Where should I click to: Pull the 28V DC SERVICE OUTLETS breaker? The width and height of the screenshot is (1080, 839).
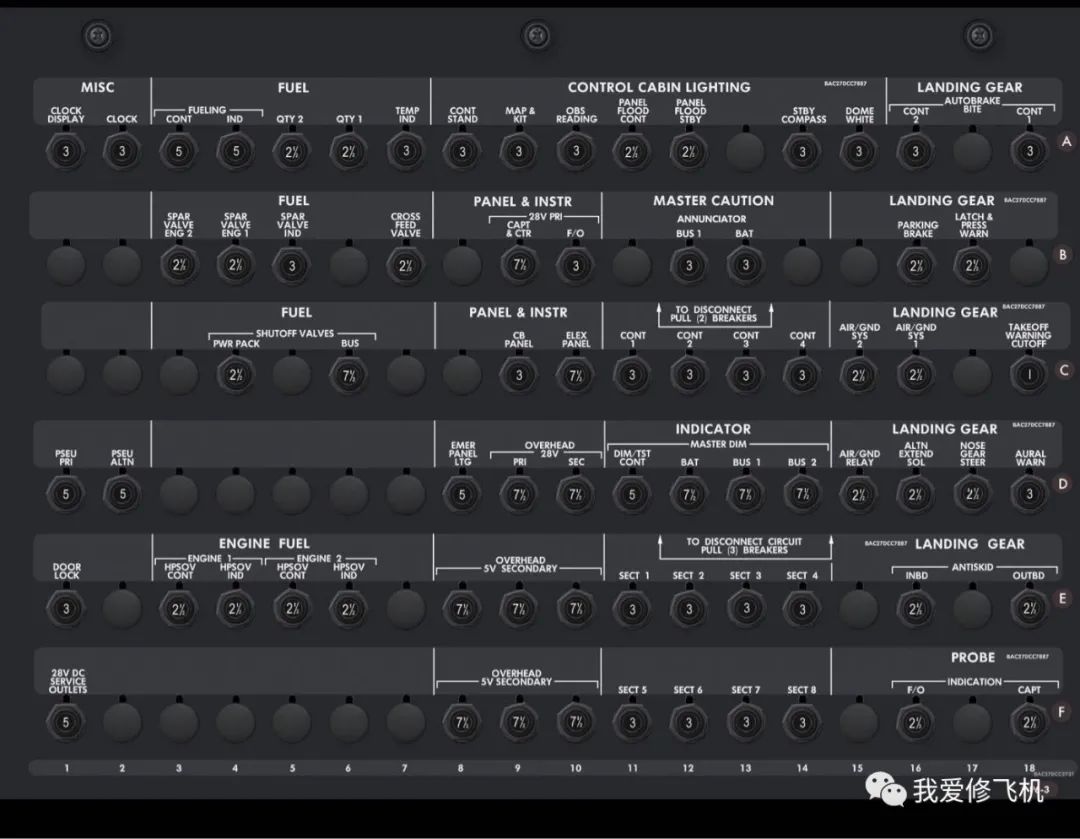(x=66, y=722)
